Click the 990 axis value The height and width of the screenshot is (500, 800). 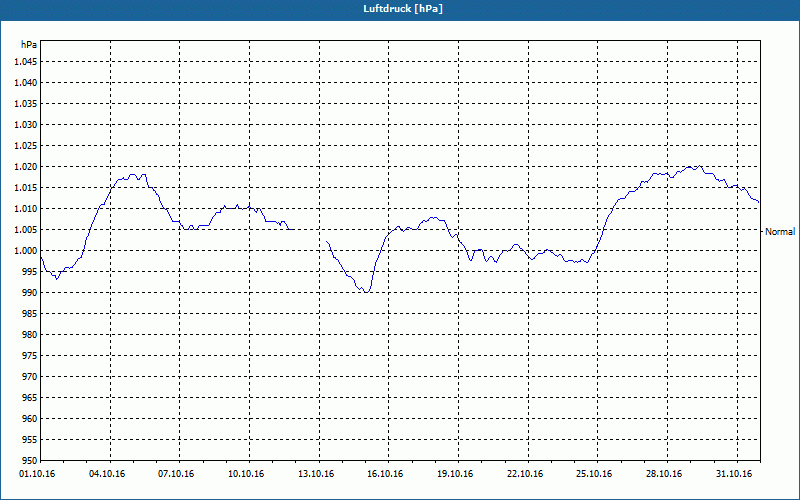tap(30, 293)
